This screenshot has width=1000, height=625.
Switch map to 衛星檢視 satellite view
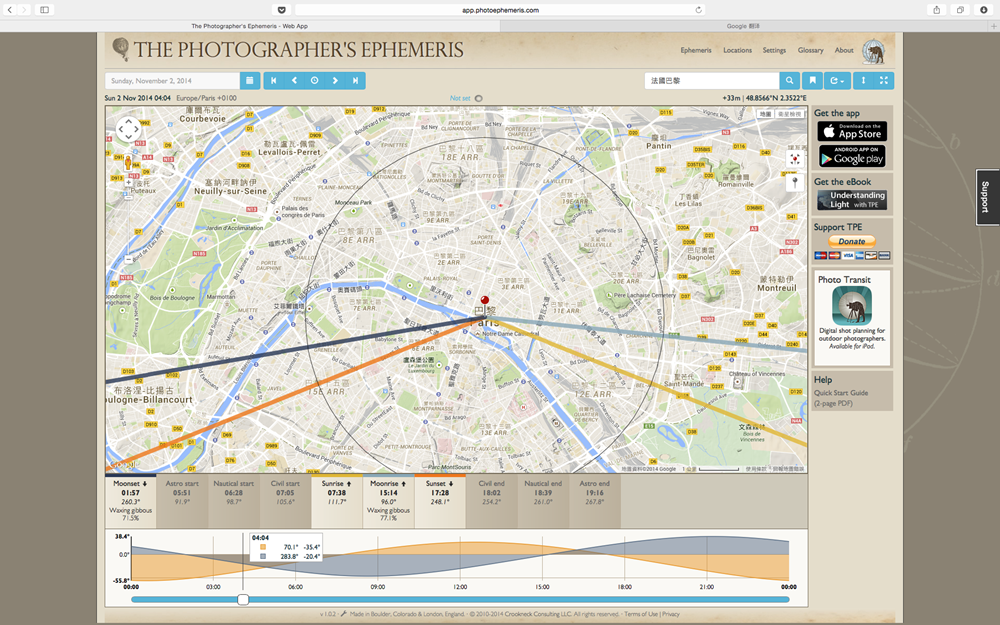tap(790, 114)
